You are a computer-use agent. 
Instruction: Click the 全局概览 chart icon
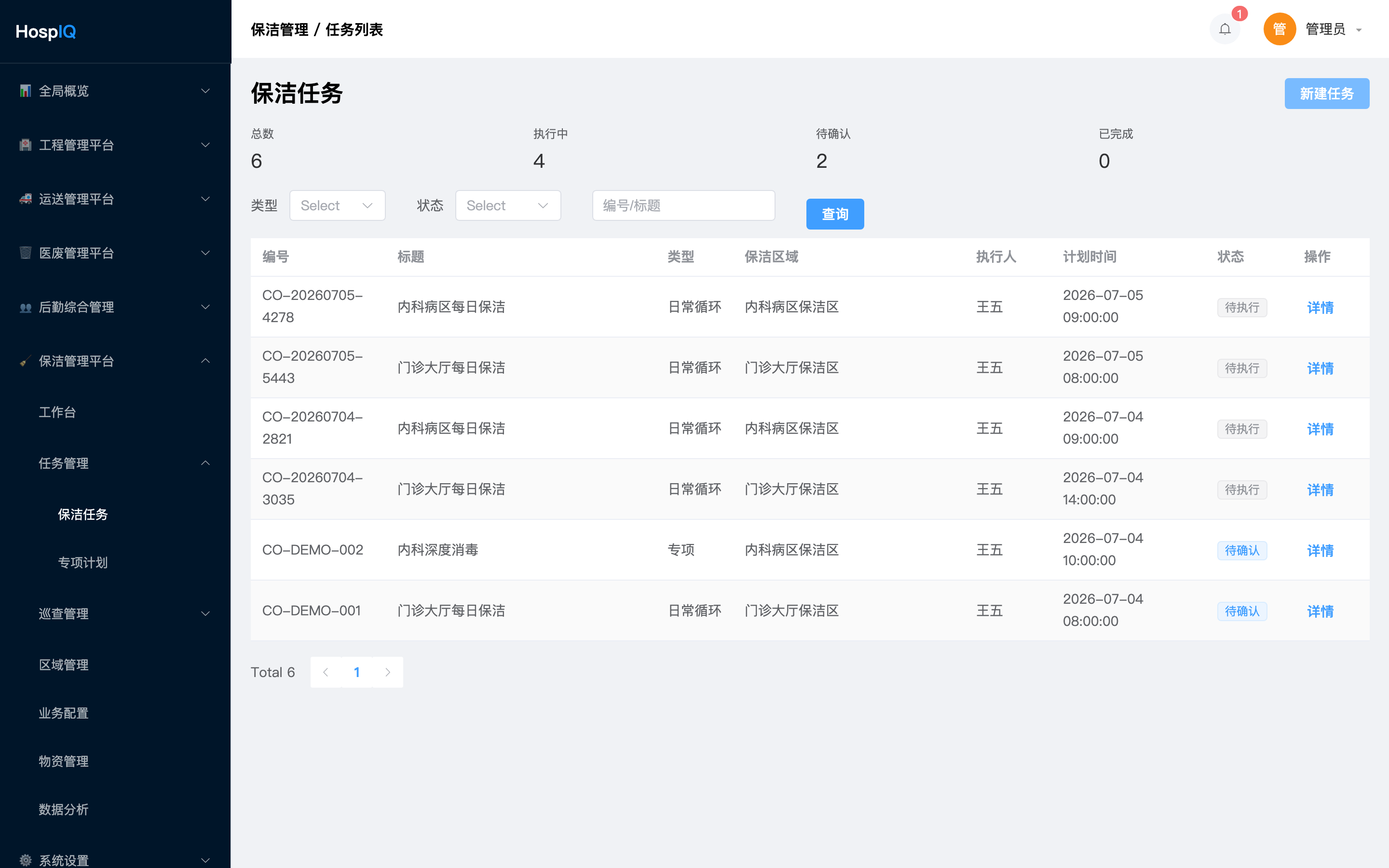(x=25, y=91)
